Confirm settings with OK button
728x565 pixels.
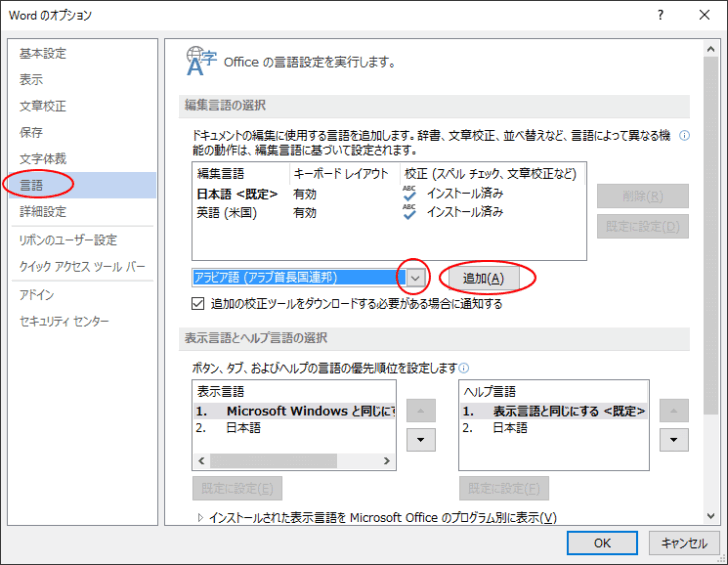click(x=602, y=543)
